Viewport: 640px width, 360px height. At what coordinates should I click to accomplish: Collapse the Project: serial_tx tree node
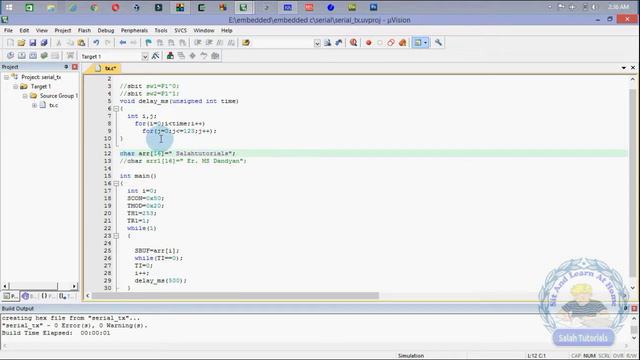coord(6,77)
